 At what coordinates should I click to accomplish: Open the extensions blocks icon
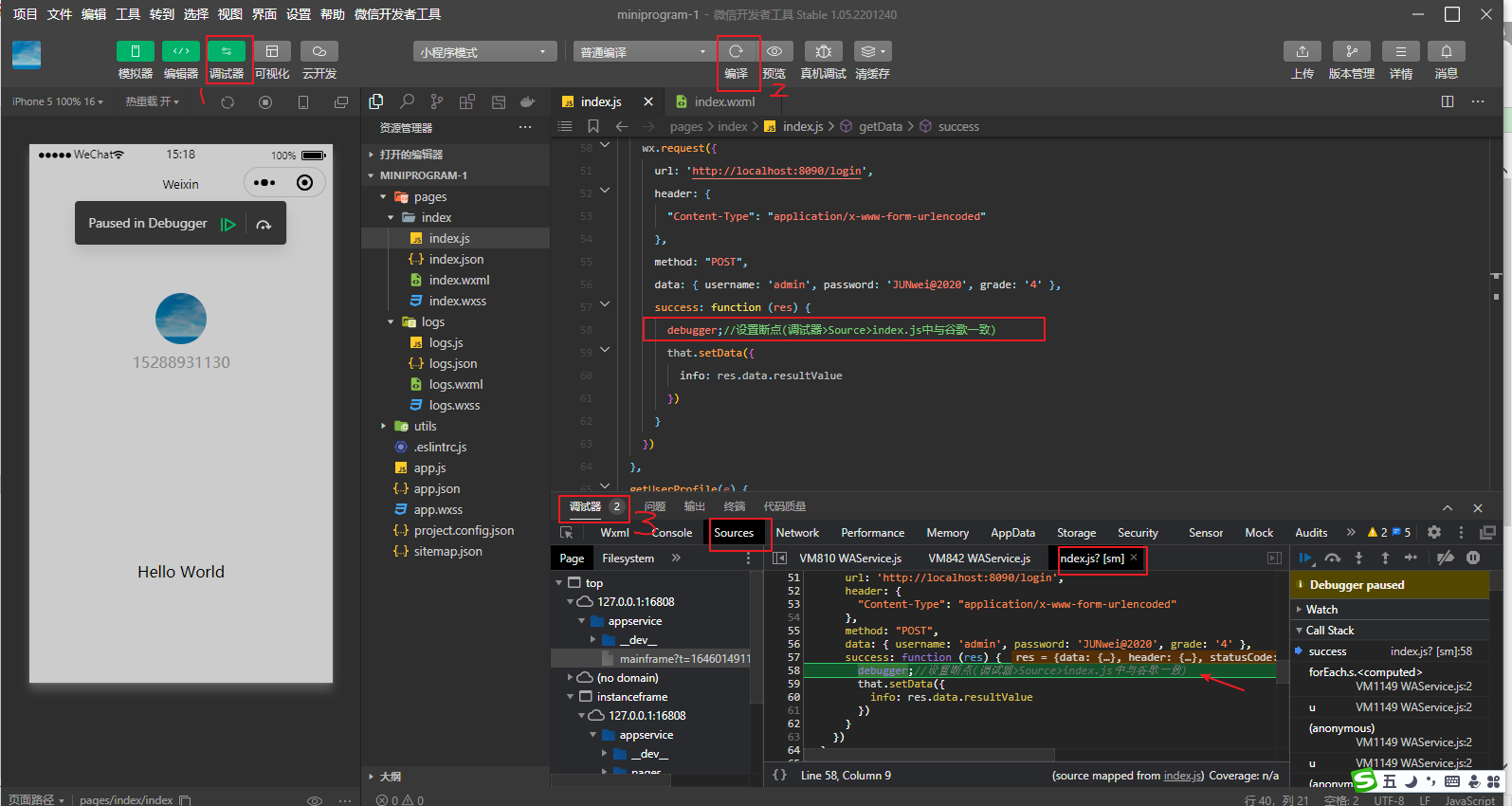click(467, 101)
